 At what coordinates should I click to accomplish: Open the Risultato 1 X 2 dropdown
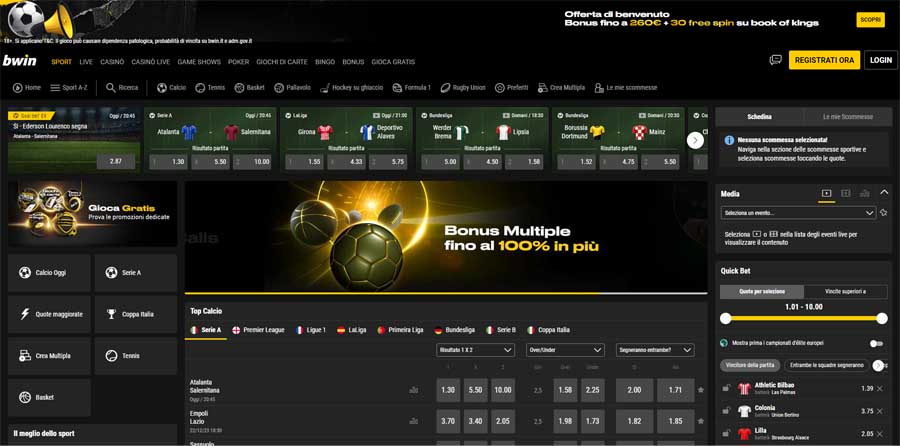pos(475,350)
